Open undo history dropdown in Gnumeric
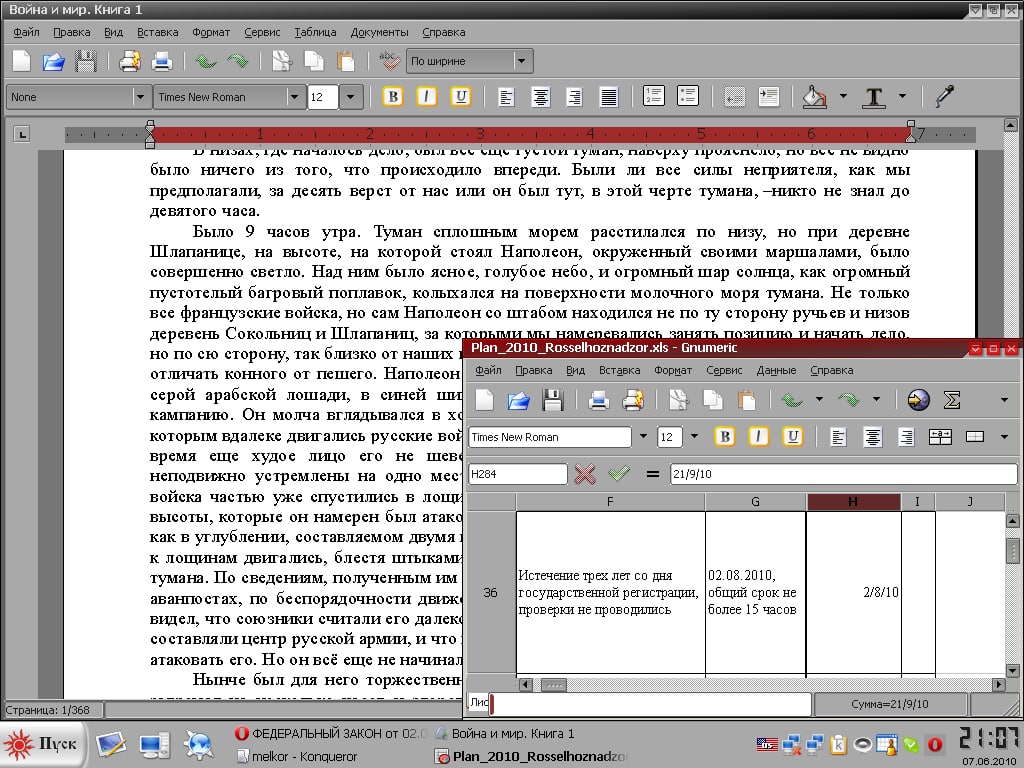1024x768 pixels. [819, 399]
